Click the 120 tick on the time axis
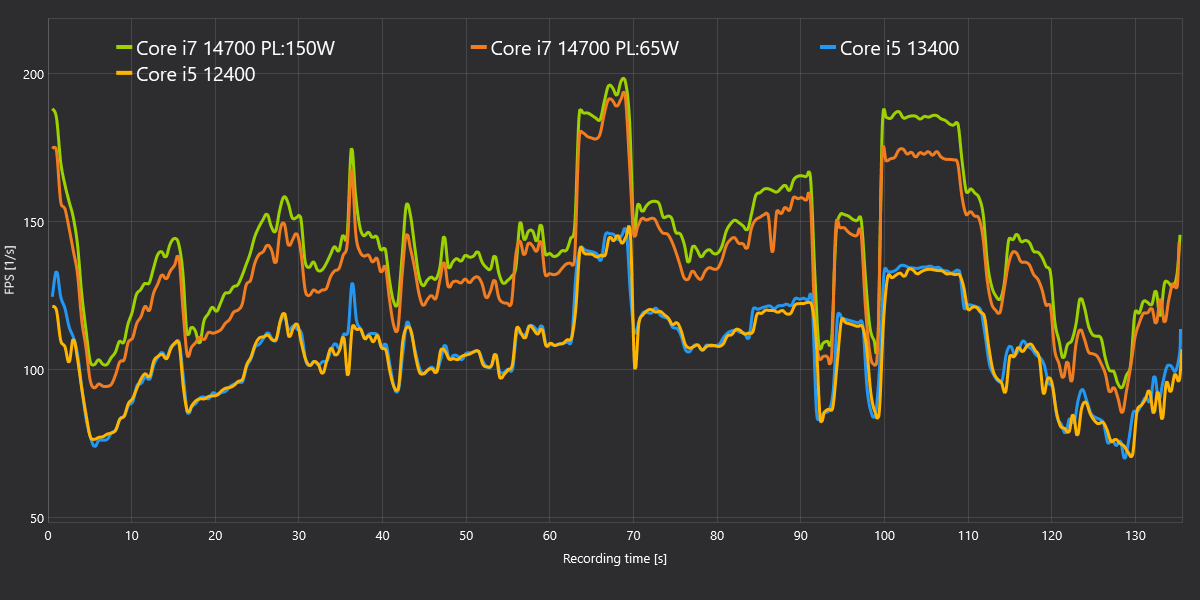Screen dimensions: 1200x600 click(x=1050, y=536)
